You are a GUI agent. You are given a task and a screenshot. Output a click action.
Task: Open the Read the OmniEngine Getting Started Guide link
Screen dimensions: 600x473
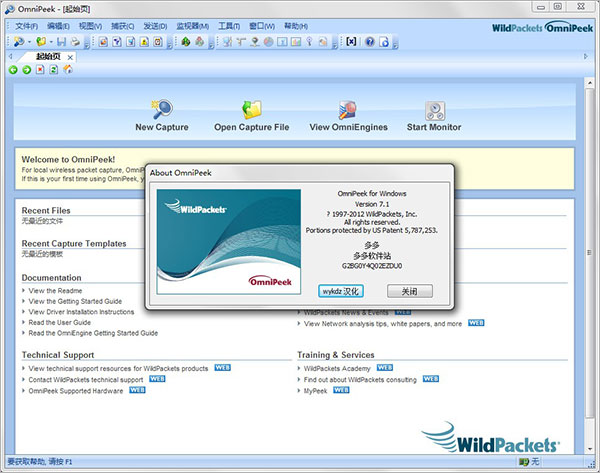click(x=93, y=333)
